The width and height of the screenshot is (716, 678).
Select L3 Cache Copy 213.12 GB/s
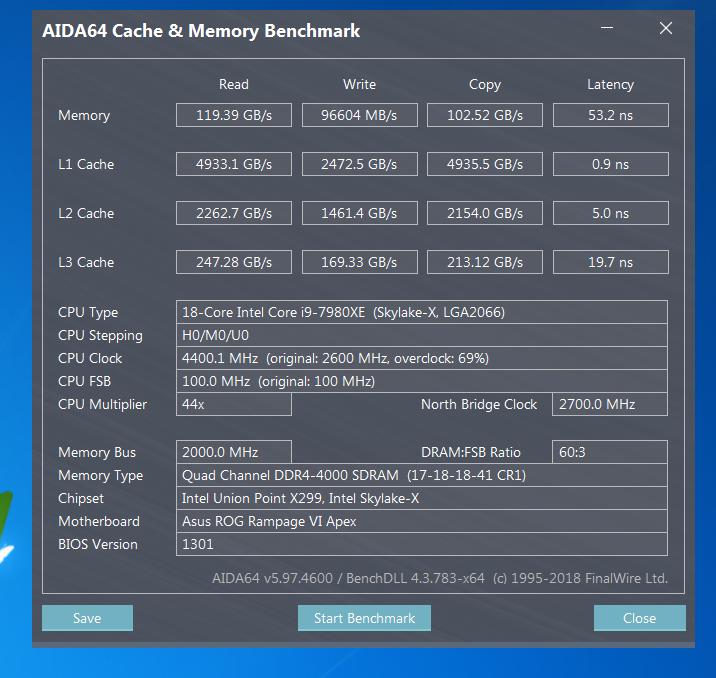(485, 262)
